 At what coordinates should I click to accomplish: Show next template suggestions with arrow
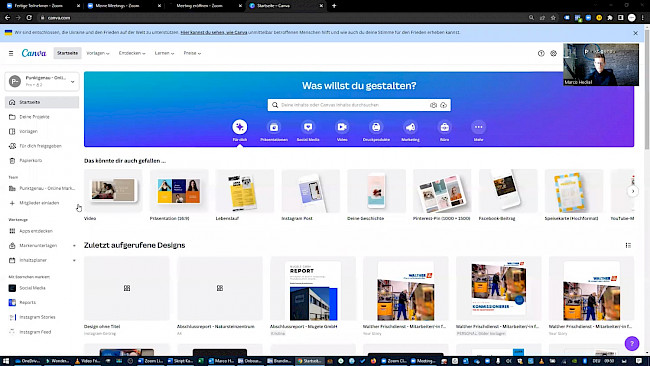click(x=633, y=191)
